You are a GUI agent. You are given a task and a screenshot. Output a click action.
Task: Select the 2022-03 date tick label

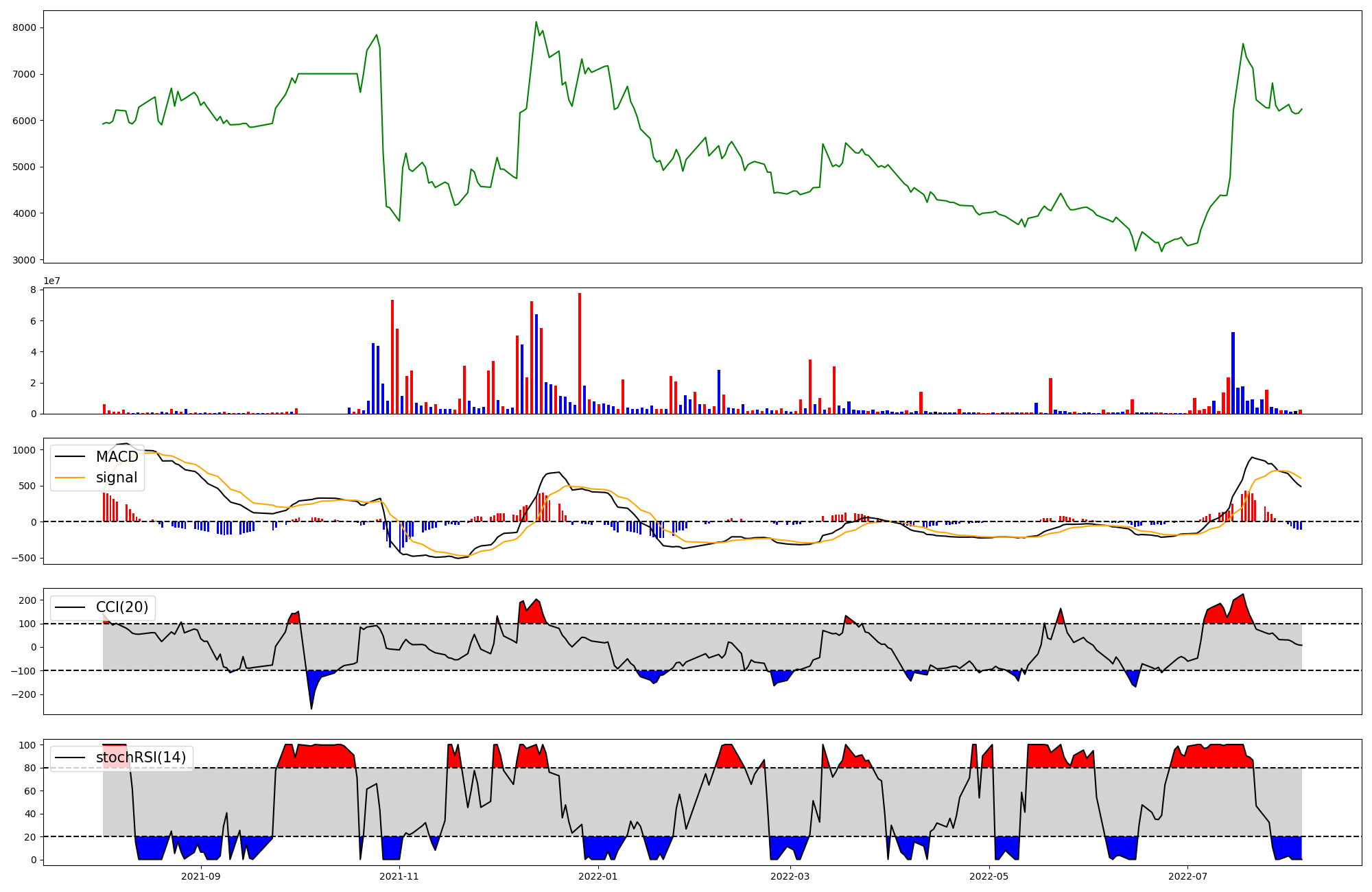point(790,876)
